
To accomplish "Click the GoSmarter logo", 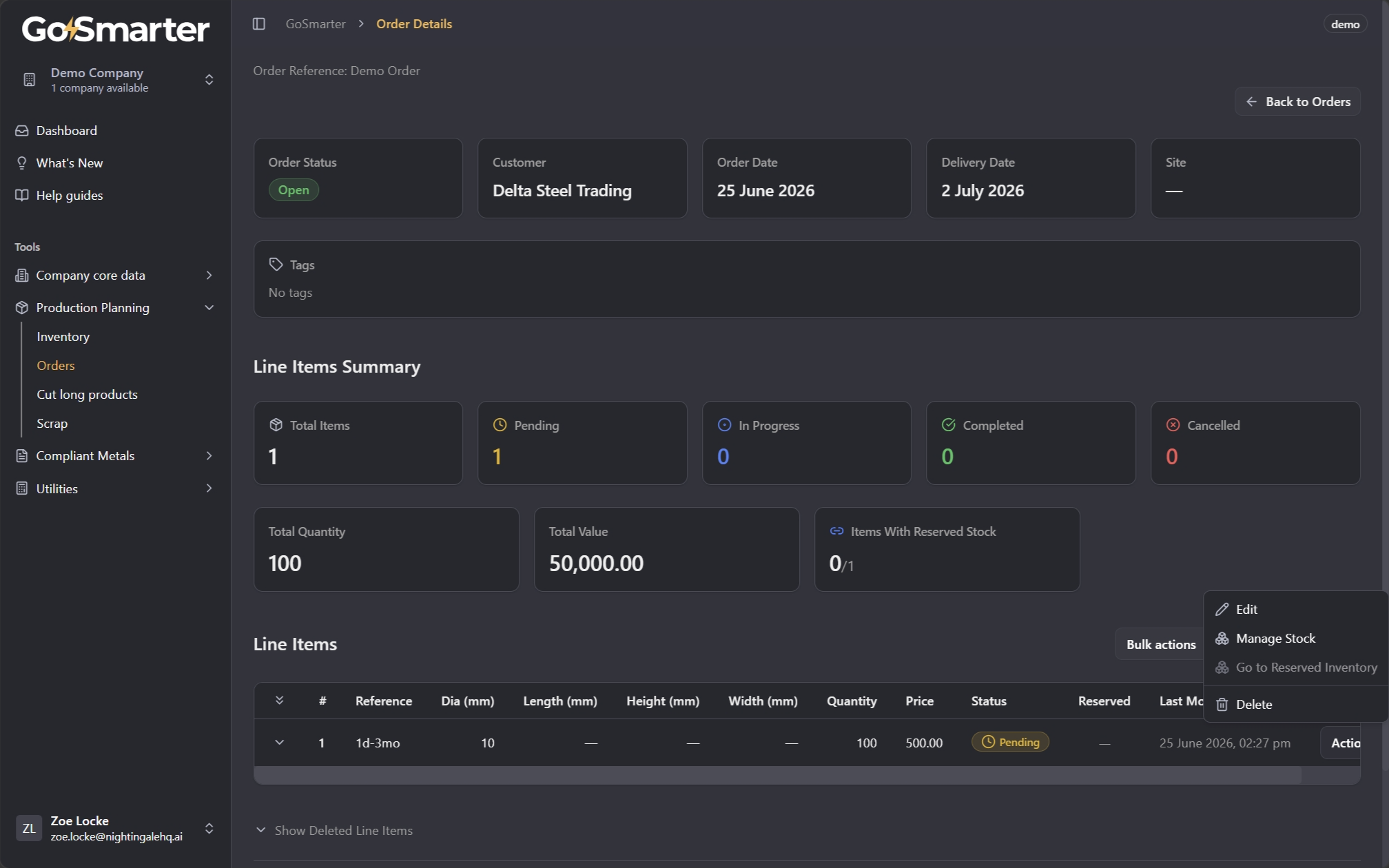I will 116,30.
